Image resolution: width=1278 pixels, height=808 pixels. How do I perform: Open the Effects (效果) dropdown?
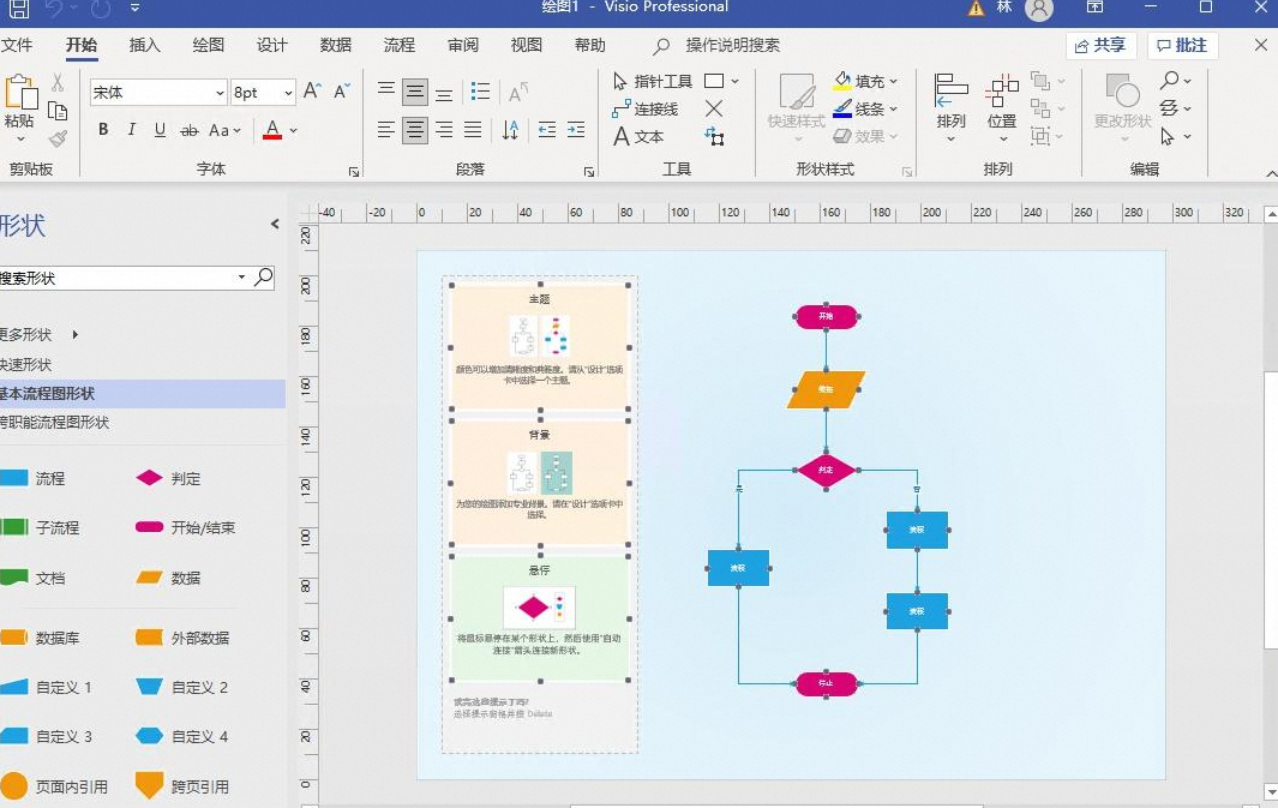tap(865, 137)
